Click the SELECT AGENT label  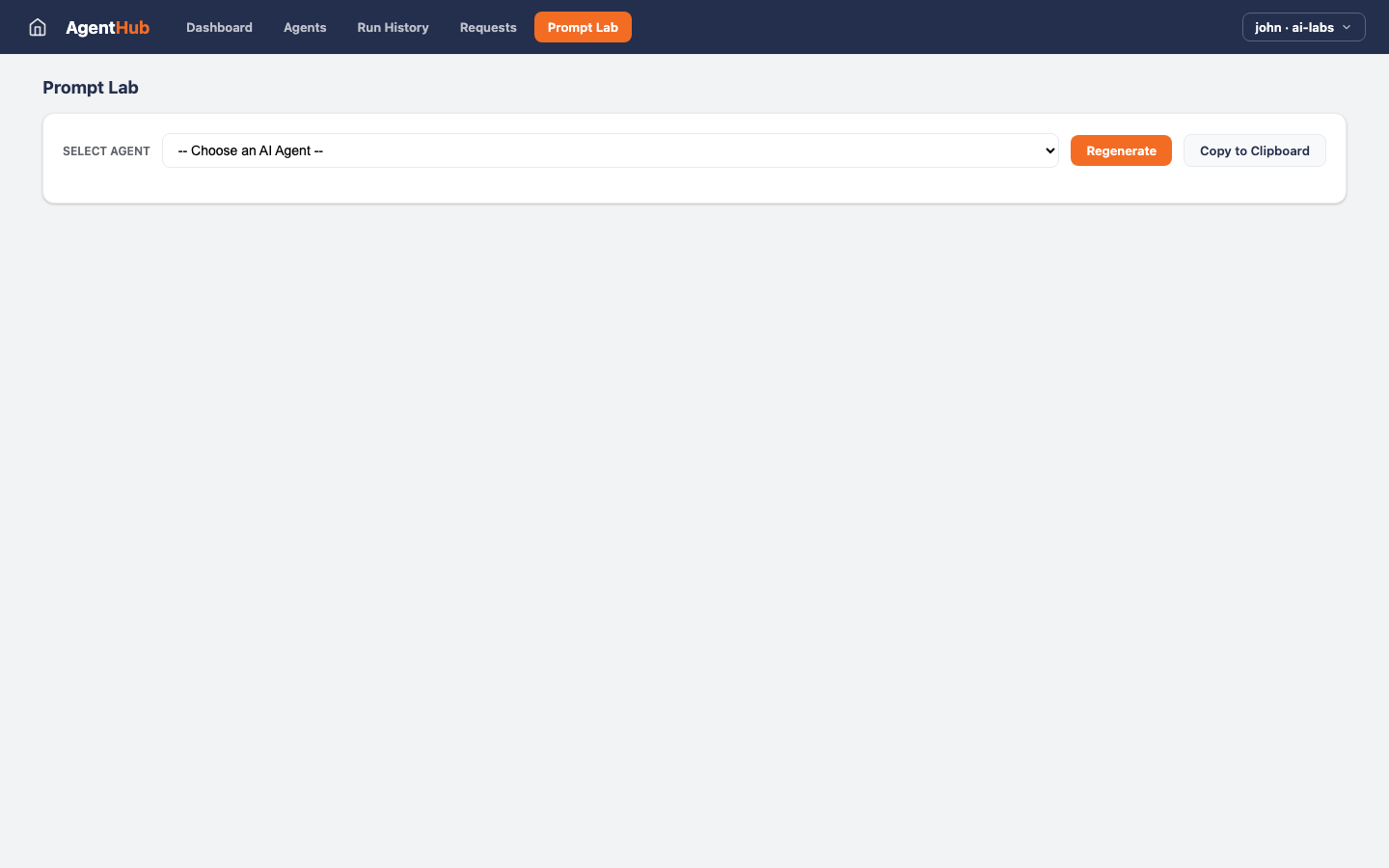click(x=106, y=150)
